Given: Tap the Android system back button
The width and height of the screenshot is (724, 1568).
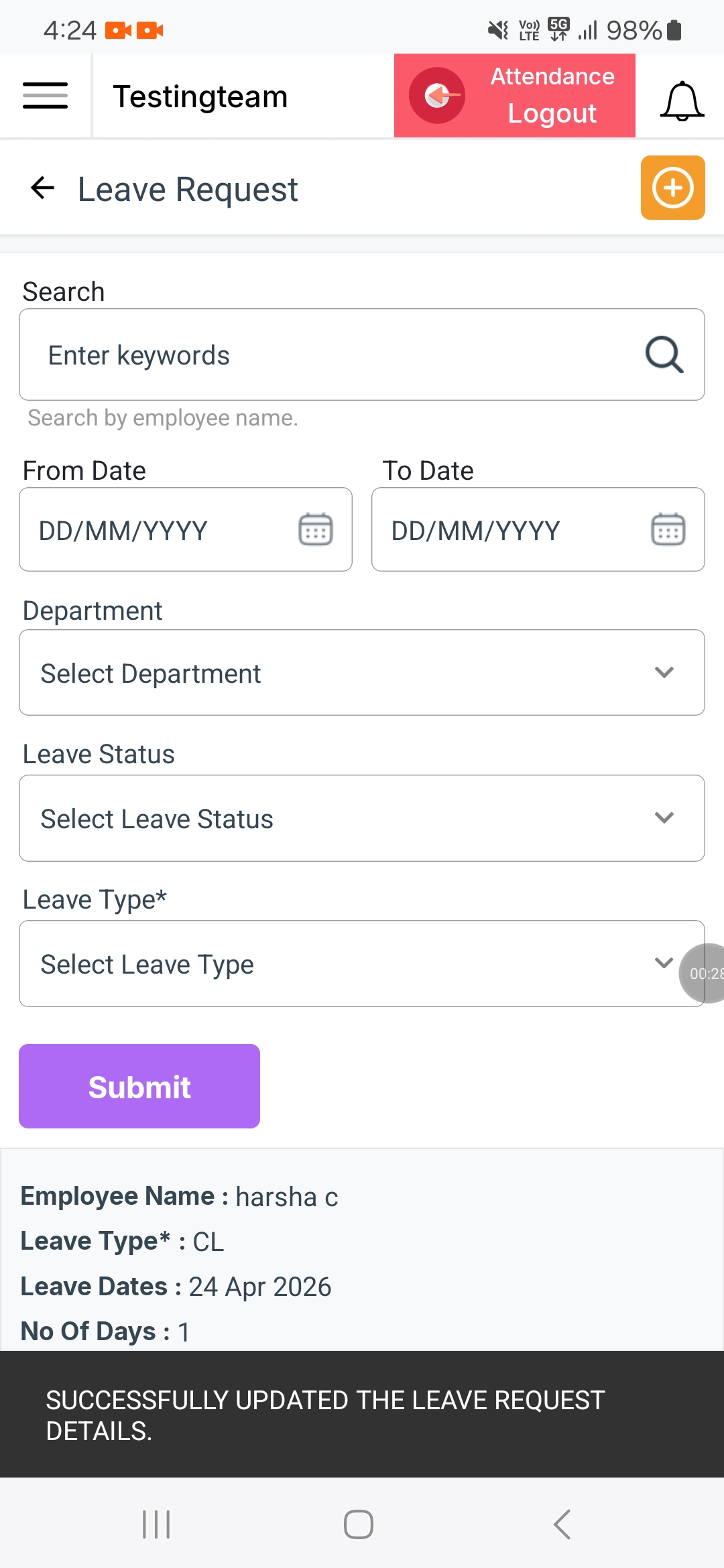Looking at the screenshot, I should point(562,1524).
